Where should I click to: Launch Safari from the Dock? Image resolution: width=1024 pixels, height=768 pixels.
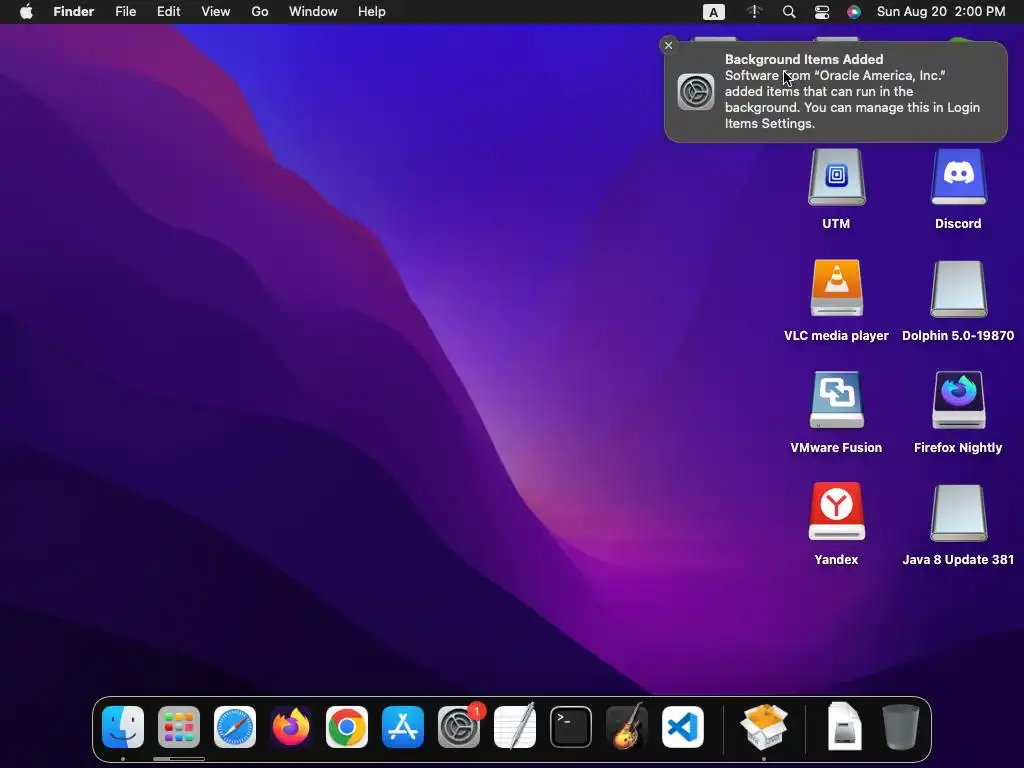tap(234, 727)
